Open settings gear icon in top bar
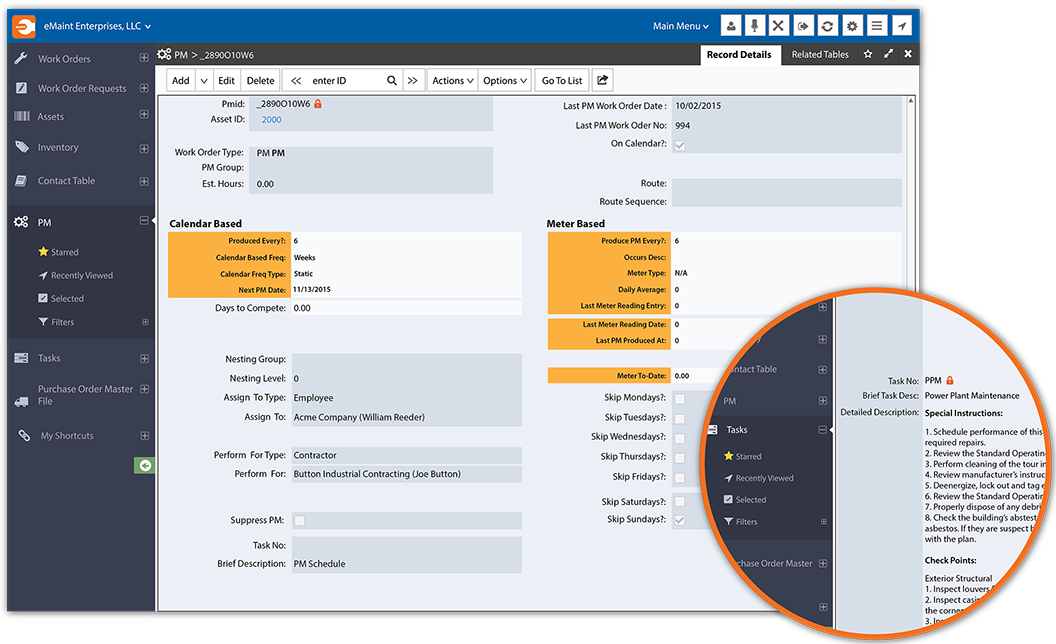1056x644 pixels. [852, 26]
